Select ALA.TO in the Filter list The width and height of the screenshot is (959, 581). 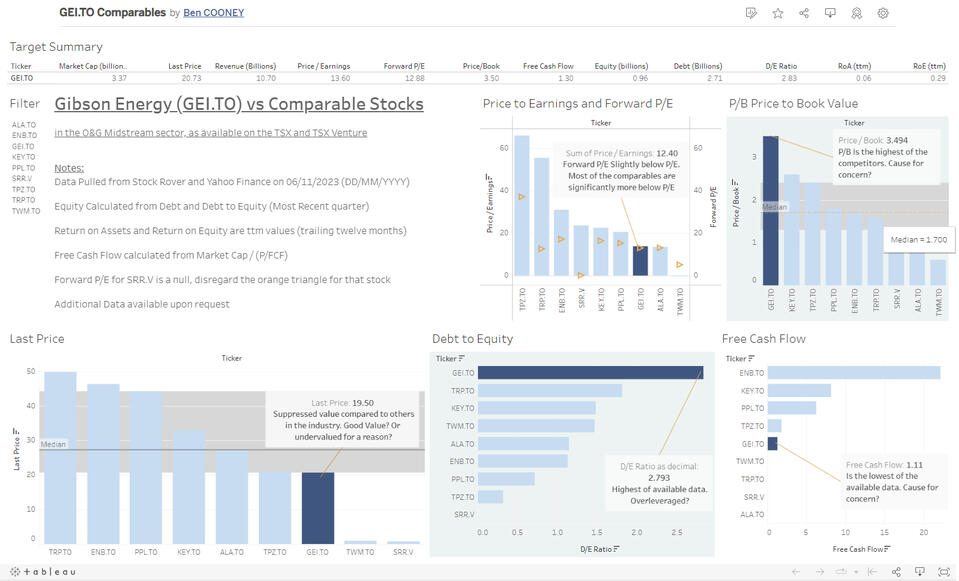click(24, 125)
